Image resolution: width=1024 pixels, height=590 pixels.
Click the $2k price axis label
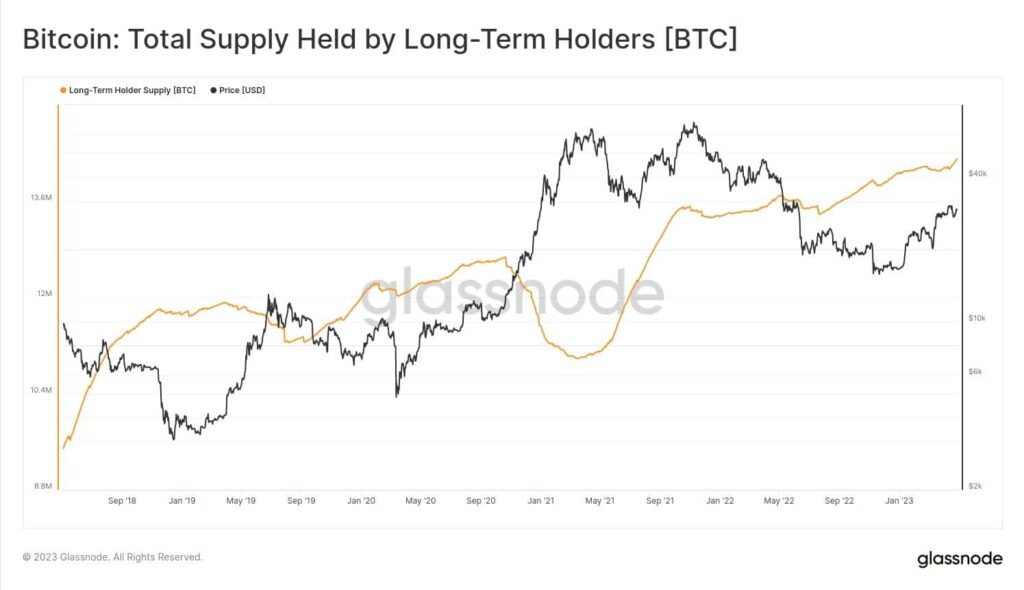(977, 486)
